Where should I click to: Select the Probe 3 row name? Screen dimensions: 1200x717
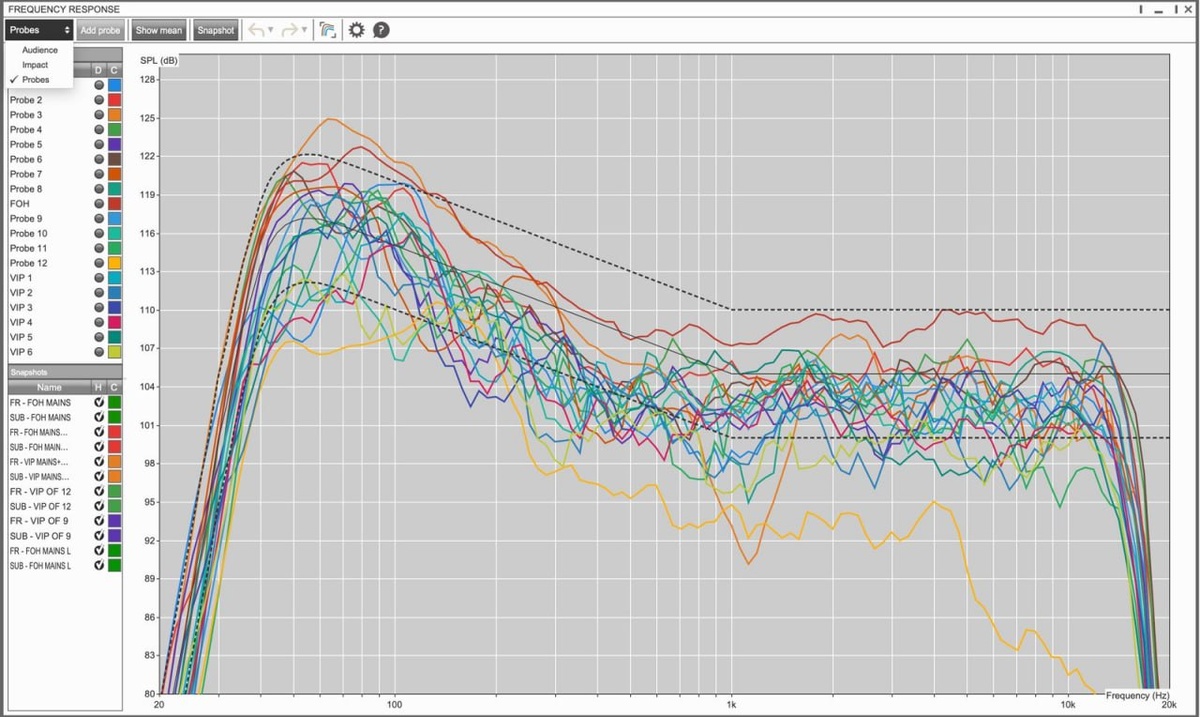pyautogui.click(x=26, y=115)
